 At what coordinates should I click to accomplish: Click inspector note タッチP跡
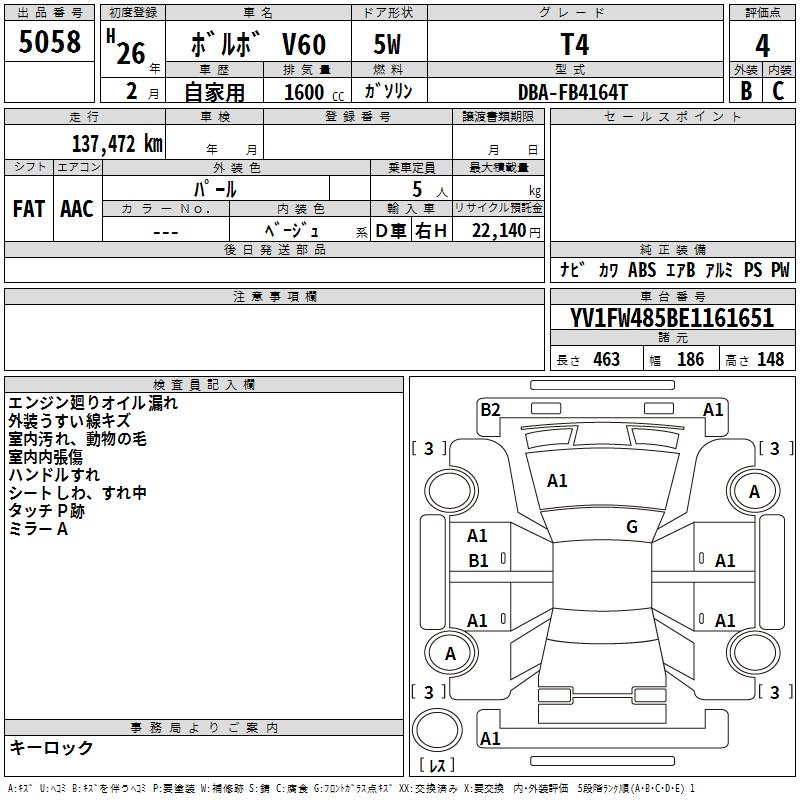coord(46,511)
